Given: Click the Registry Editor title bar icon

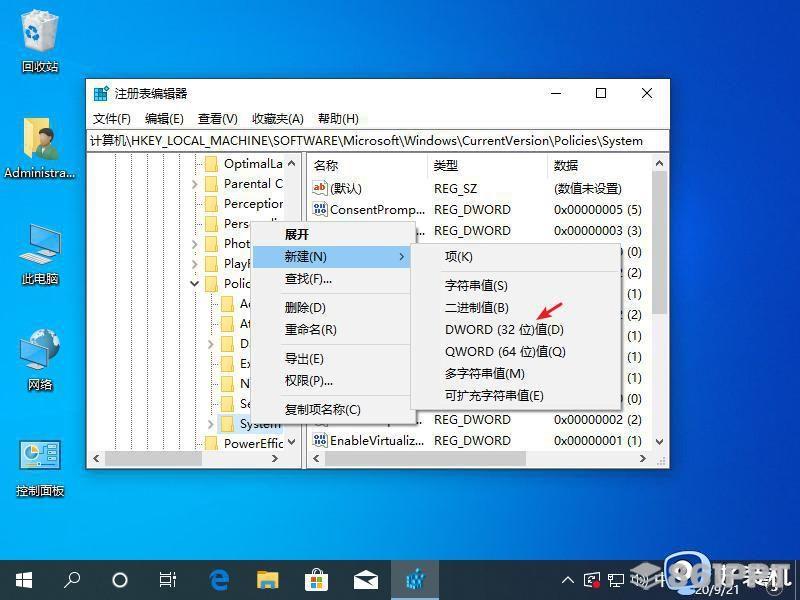Looking at the screenshot, I should [101, 93].
